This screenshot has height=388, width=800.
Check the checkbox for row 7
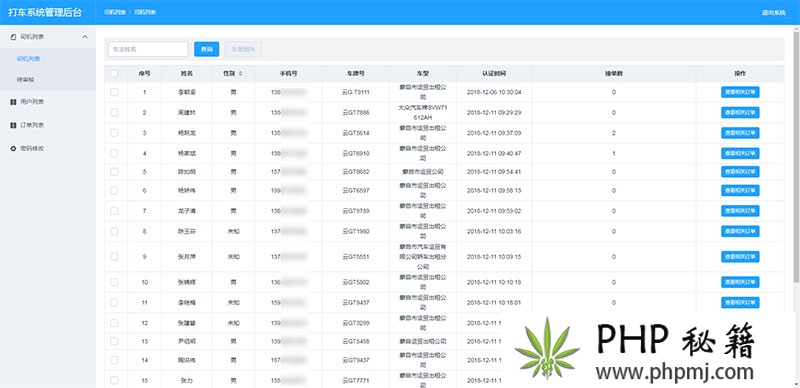(114, 210)
